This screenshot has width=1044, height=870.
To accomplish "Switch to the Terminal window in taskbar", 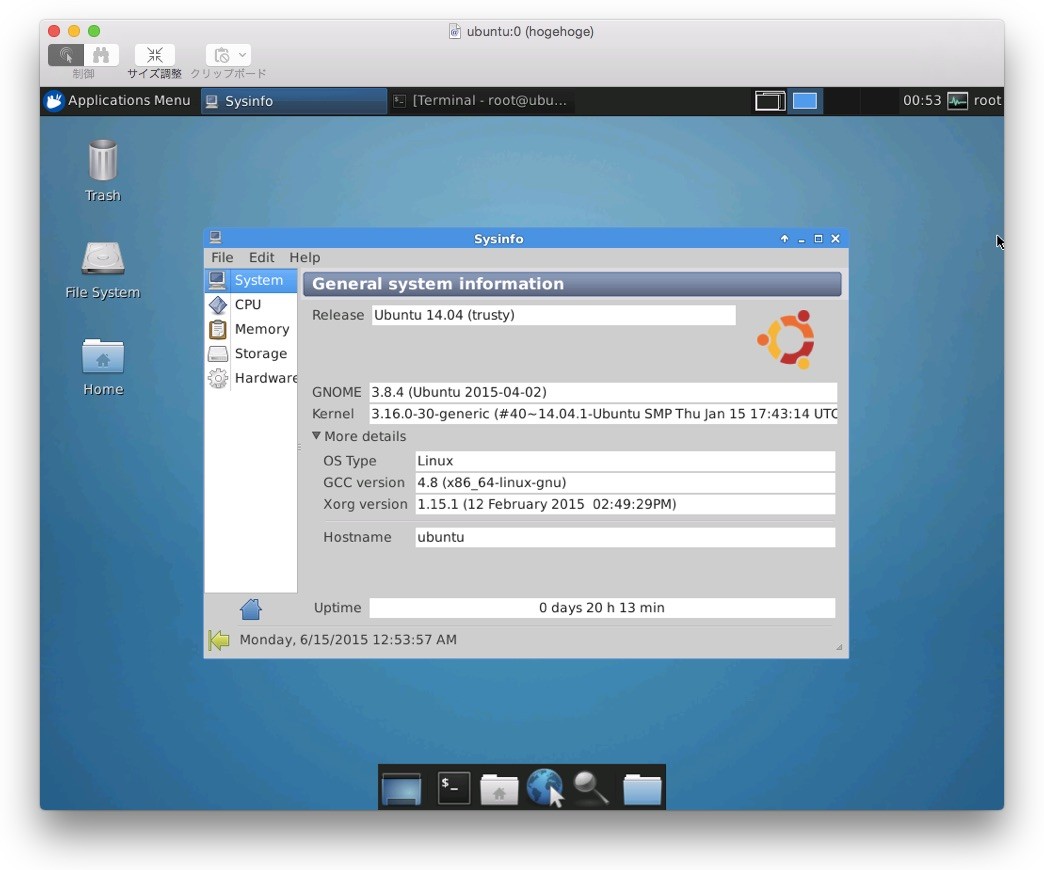I will click(481, 101).
